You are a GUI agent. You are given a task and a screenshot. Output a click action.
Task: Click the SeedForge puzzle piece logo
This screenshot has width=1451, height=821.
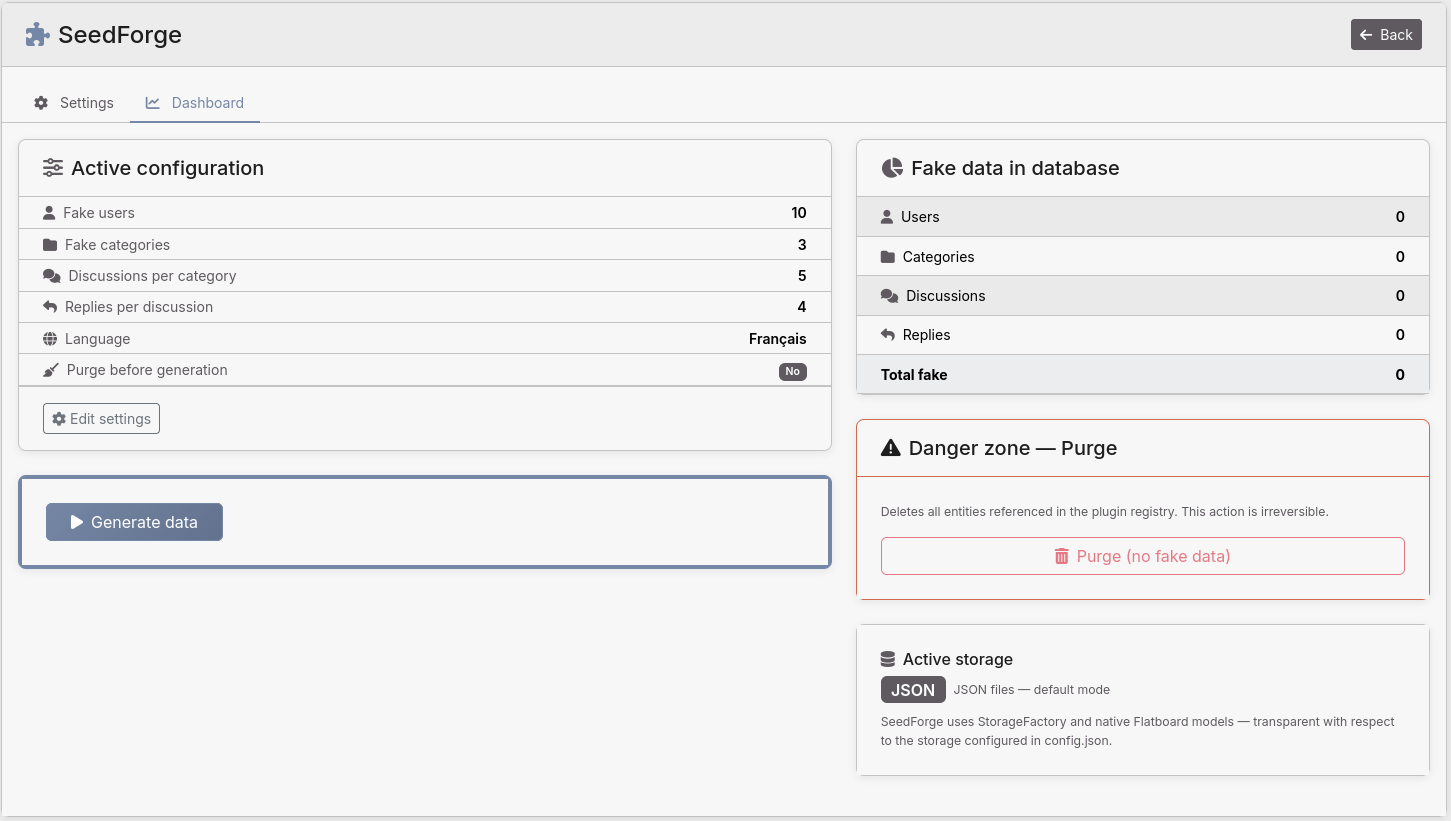point(37,33)
